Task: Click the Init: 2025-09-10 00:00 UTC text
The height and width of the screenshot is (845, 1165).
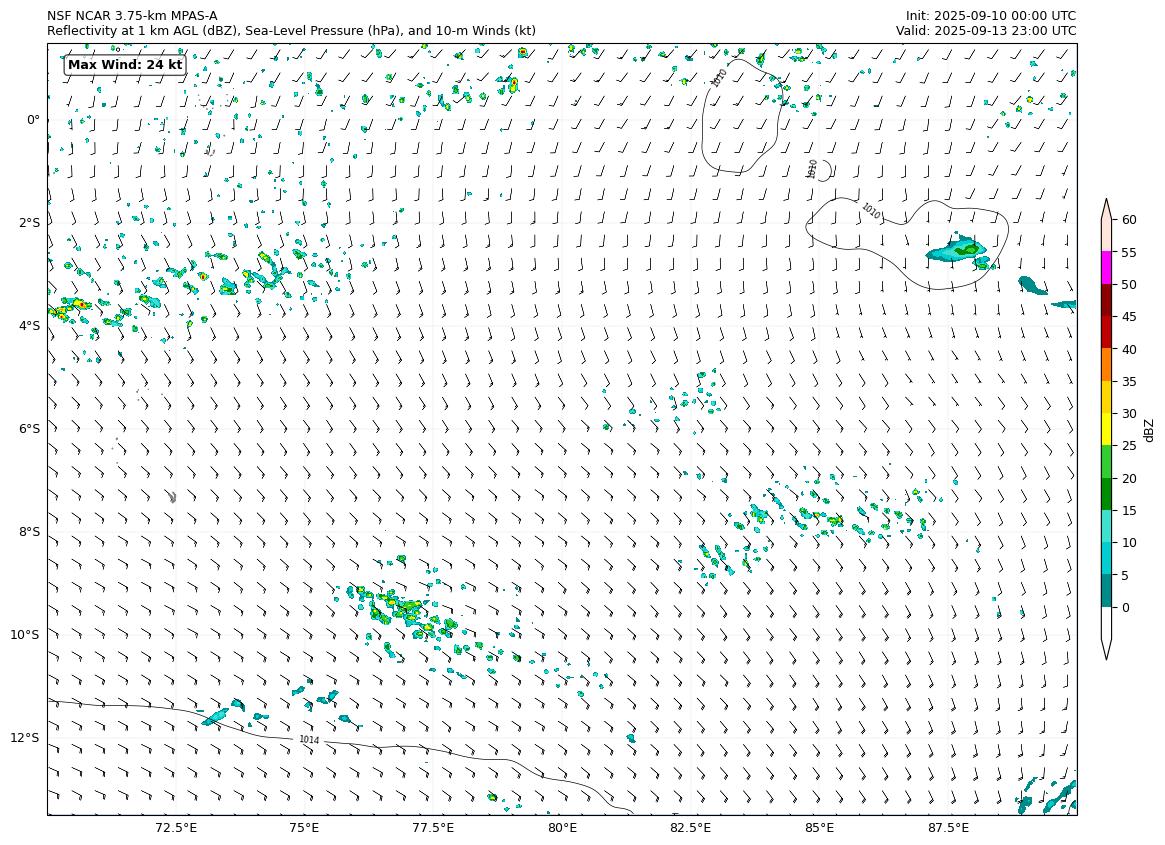Action: click(x=990, y=16)
